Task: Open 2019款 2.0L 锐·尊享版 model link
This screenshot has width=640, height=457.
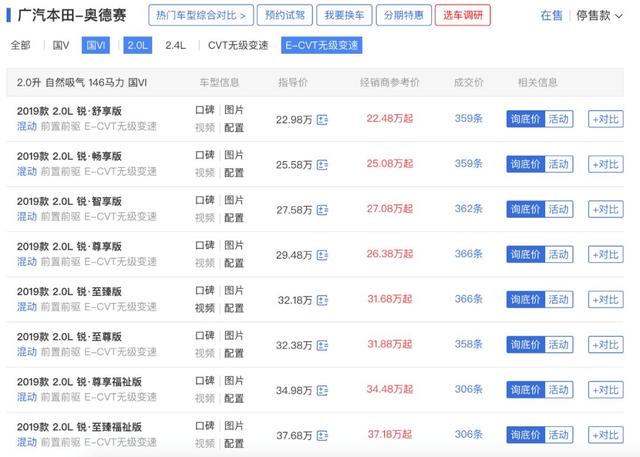Action: 69,246
